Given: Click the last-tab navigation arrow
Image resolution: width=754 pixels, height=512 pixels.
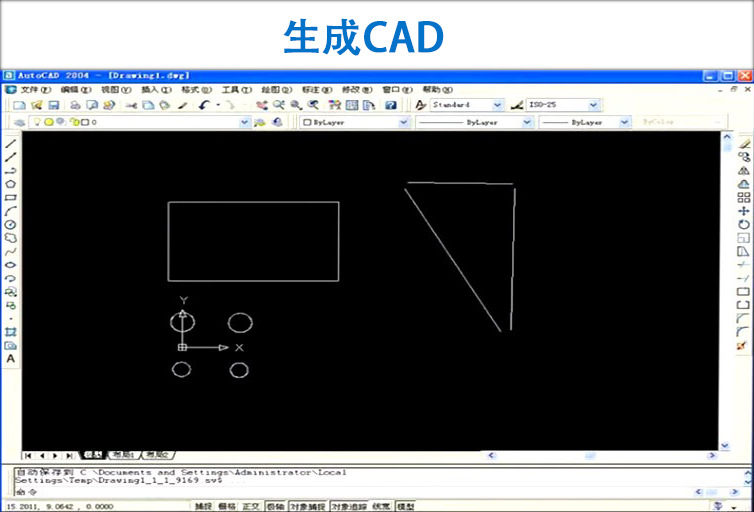Looking at the screenshot, I should pos(70,455).
